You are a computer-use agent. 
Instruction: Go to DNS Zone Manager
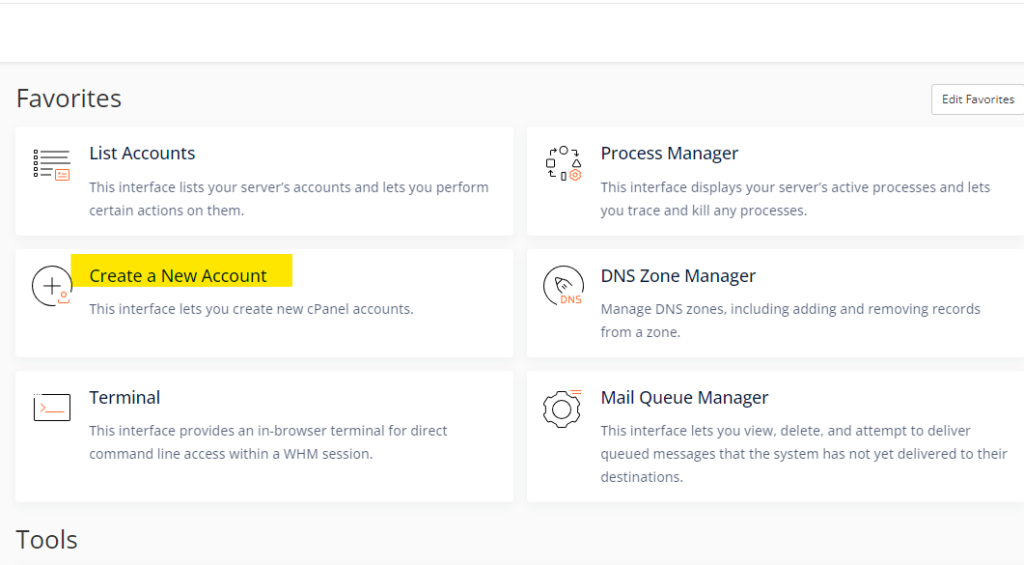click(678, 276)
